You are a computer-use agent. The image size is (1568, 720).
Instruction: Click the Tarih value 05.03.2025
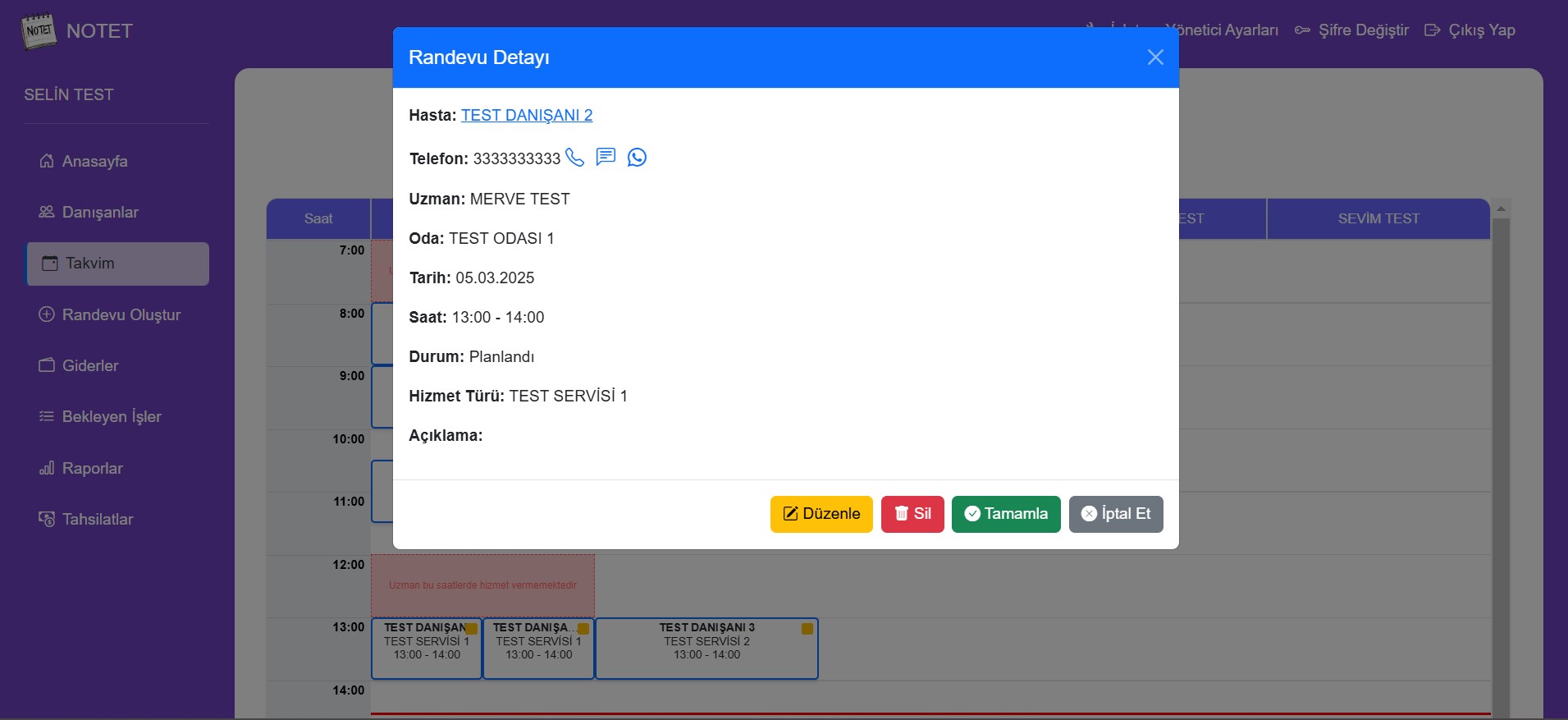click(x=495, y=277)
